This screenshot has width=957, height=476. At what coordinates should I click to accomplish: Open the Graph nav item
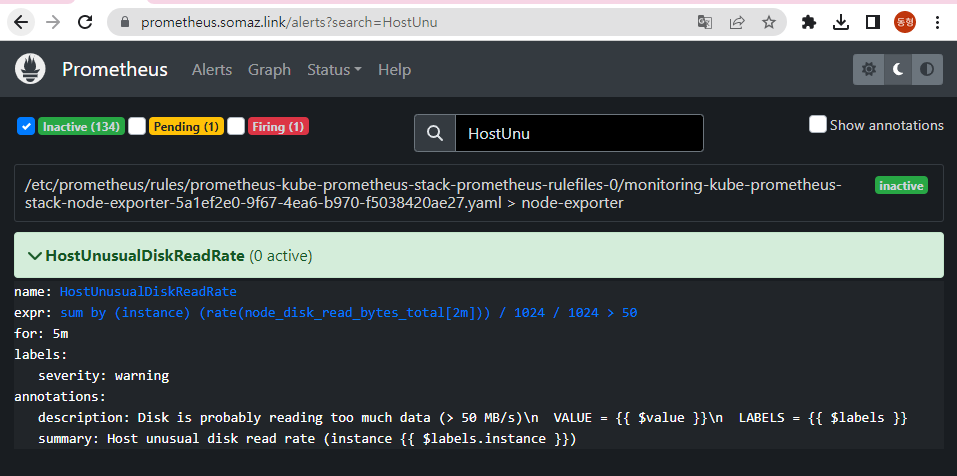269,70
